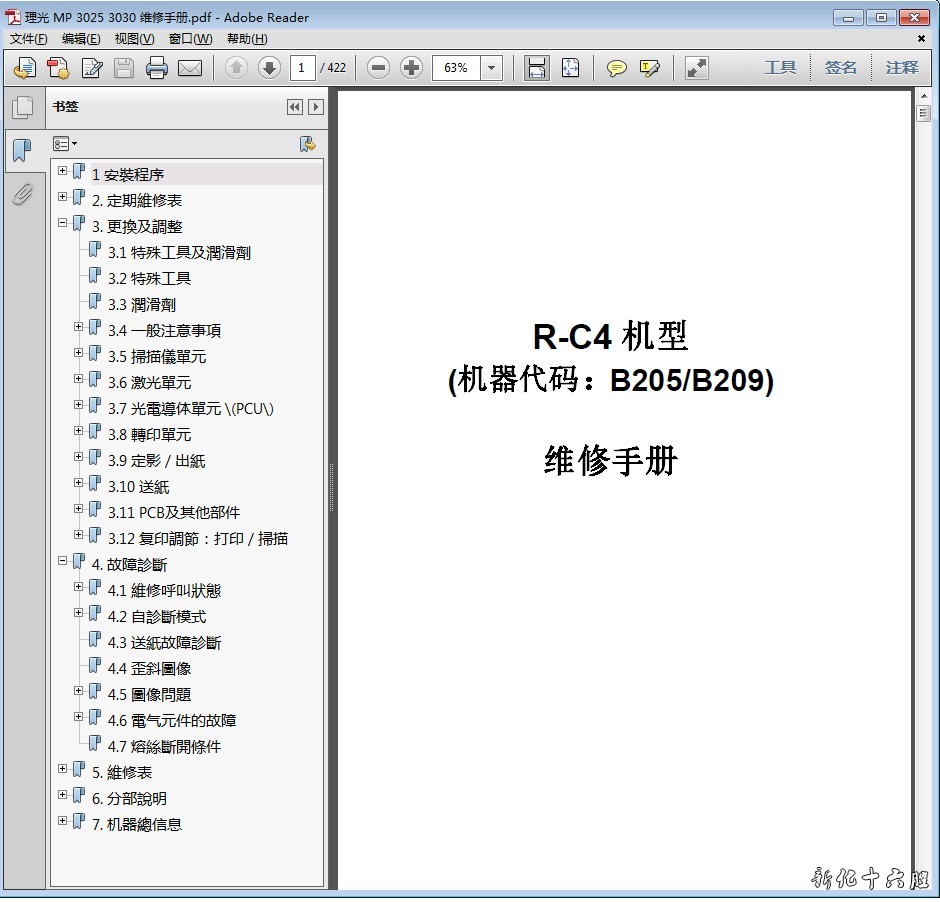Click the email envelope icon

(x=189, y=68)
